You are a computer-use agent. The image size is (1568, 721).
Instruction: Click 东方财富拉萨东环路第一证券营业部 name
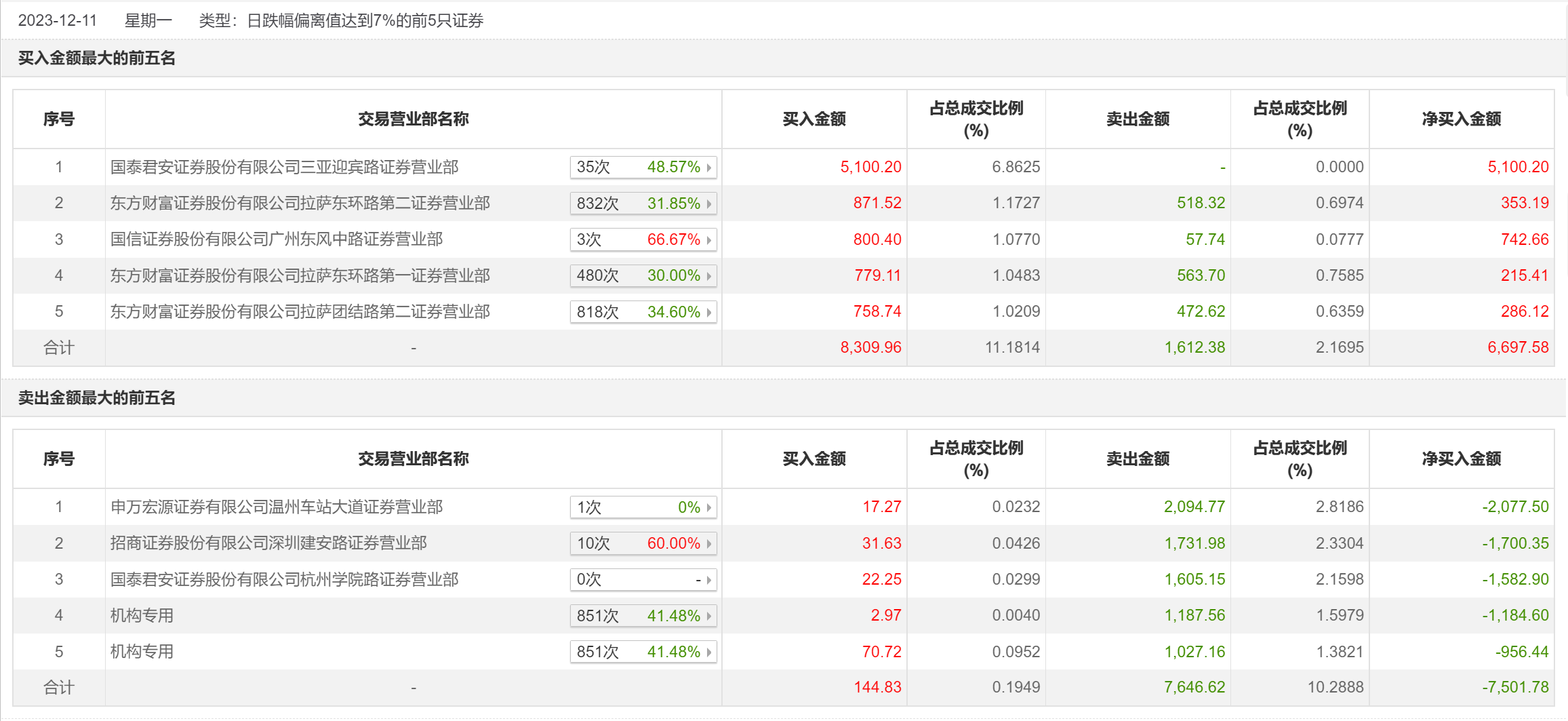point(300,275)
